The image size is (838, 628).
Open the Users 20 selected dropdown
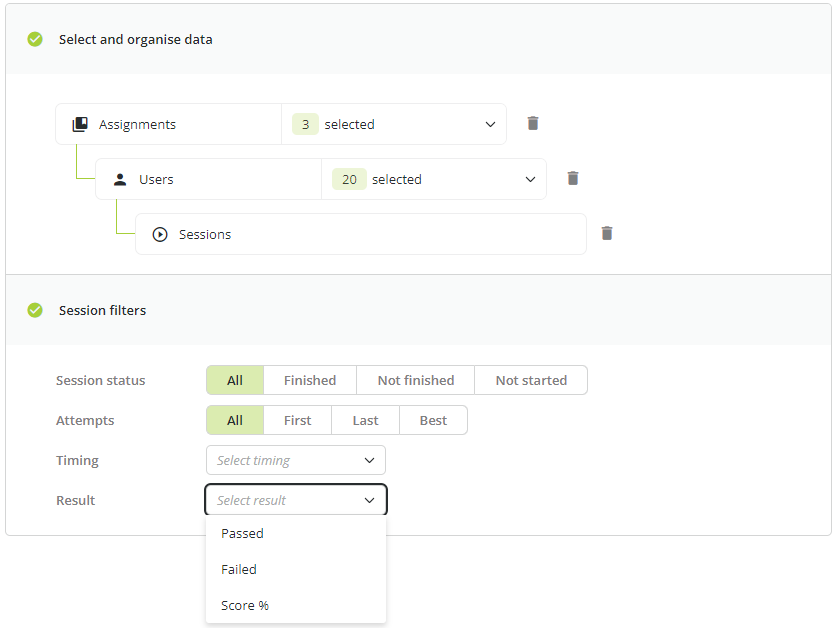click(x=434, y=179)
